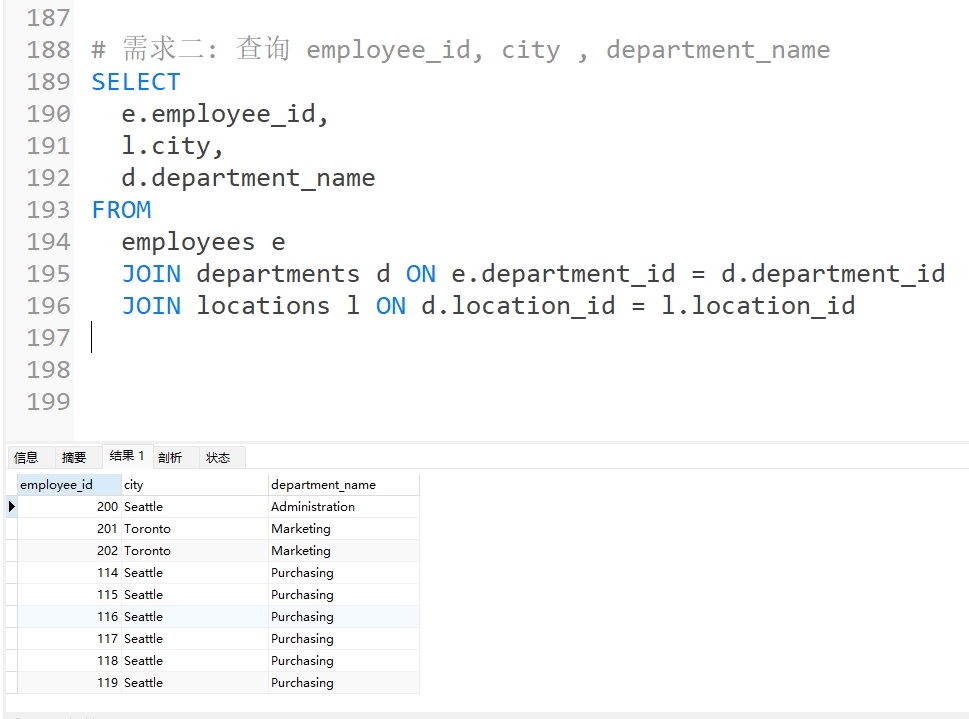This screenshot has width=969, height=719.
Task: Open the 状态 tab
Action: click(218, 457)
